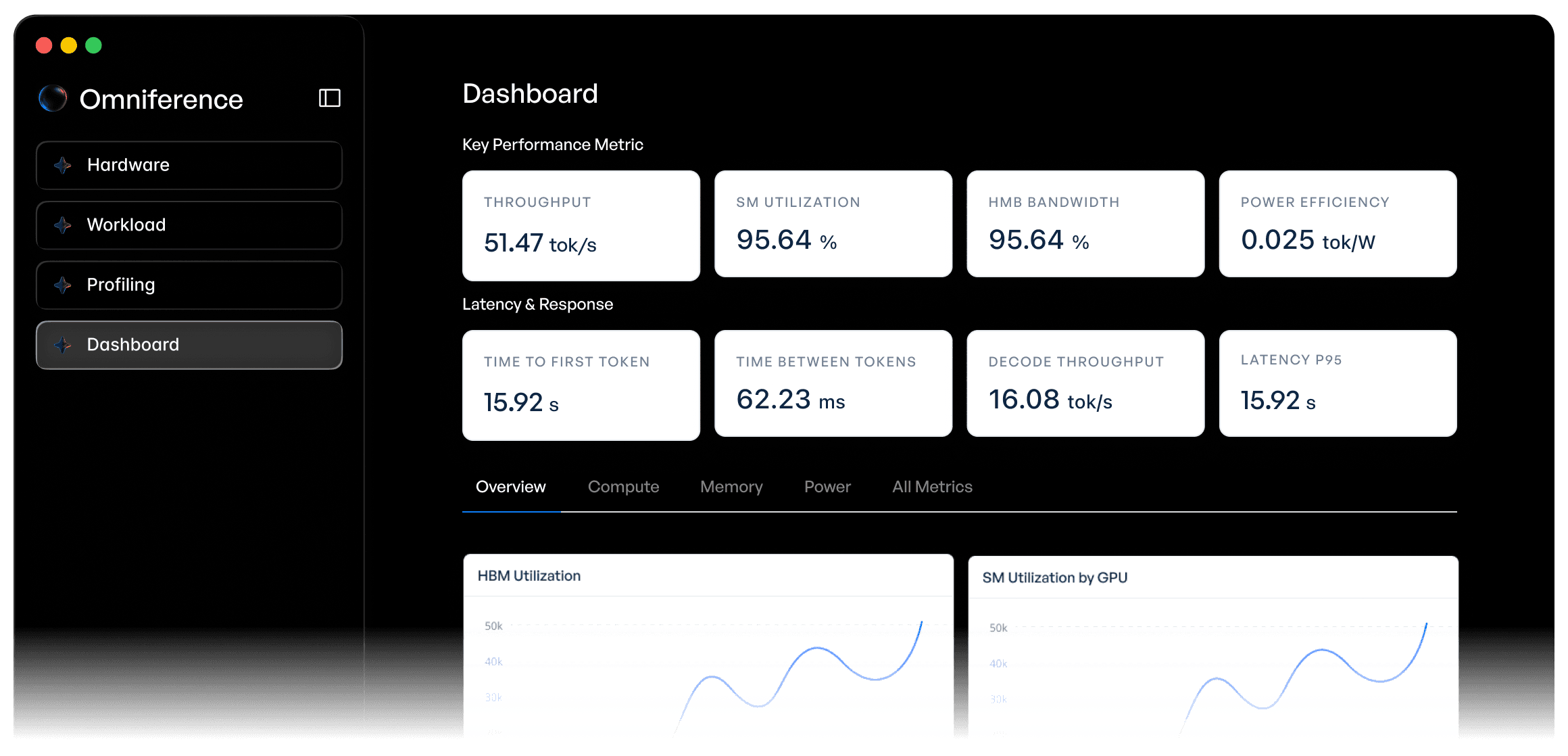Click the HBM Utilization chart title
Screen dimensions: 1568x756
click(529, 576)
